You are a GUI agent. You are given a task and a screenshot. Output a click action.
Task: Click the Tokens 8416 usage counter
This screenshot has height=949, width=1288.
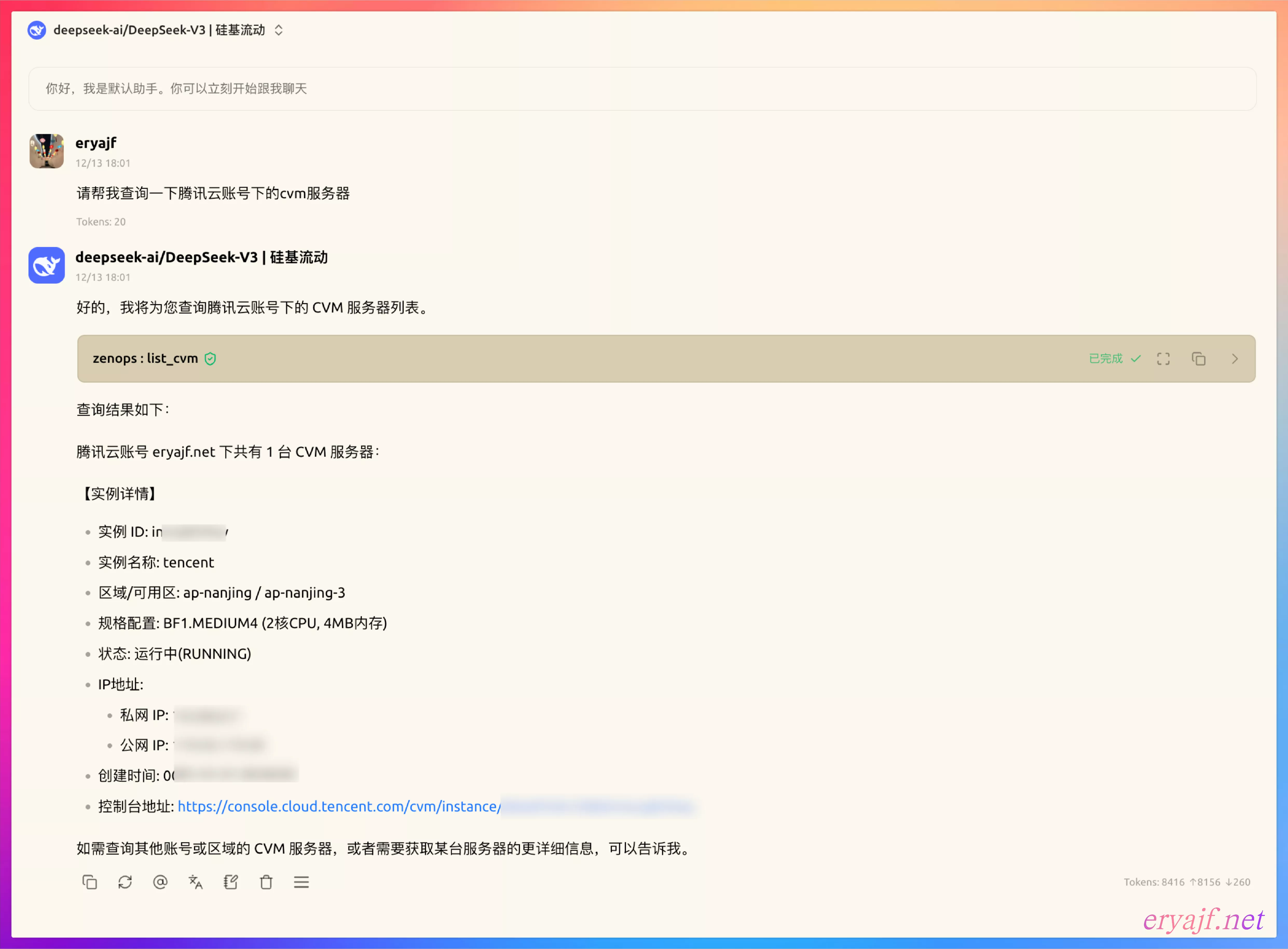1186,882
